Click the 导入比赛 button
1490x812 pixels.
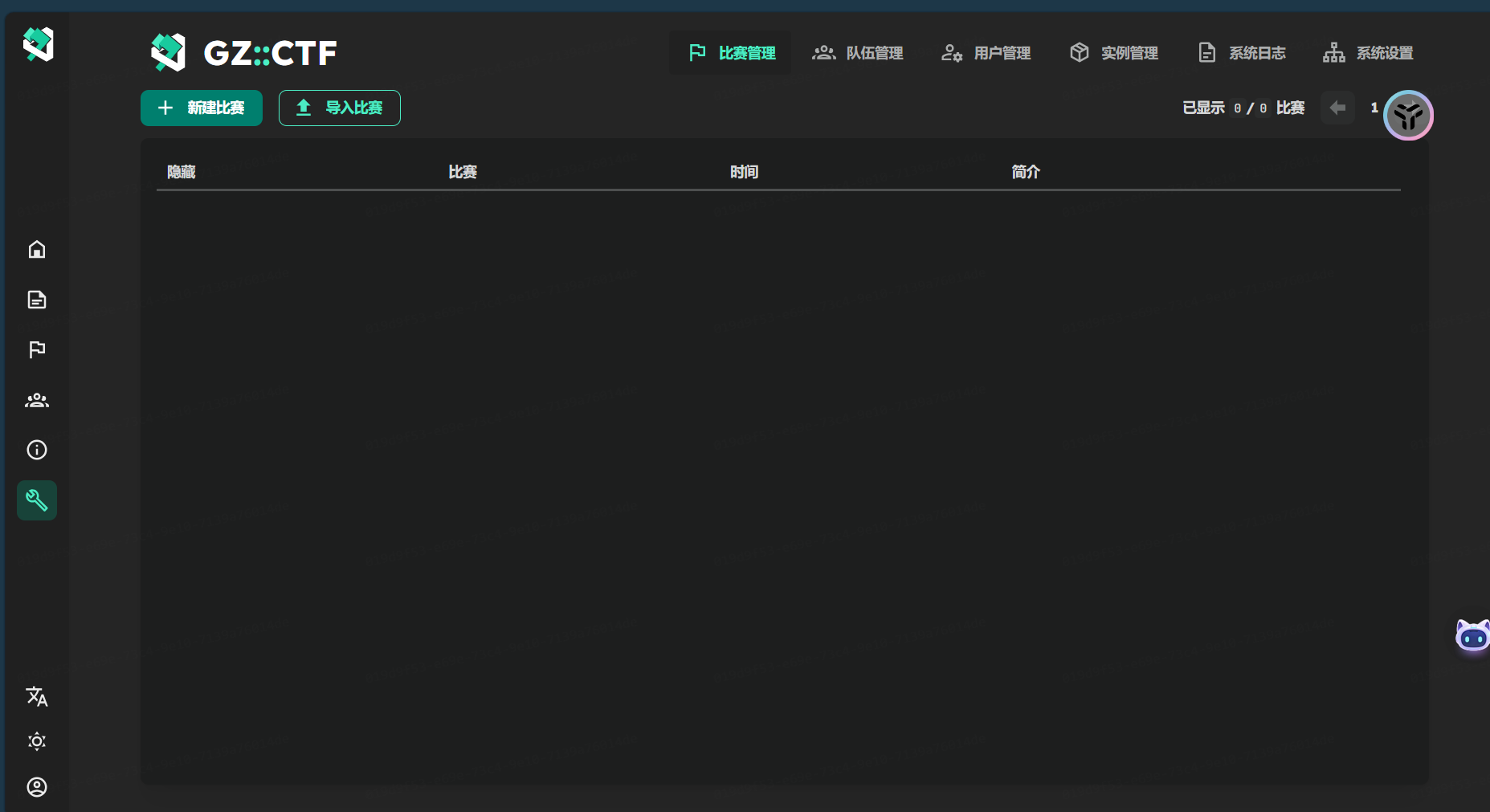[340, 108]
